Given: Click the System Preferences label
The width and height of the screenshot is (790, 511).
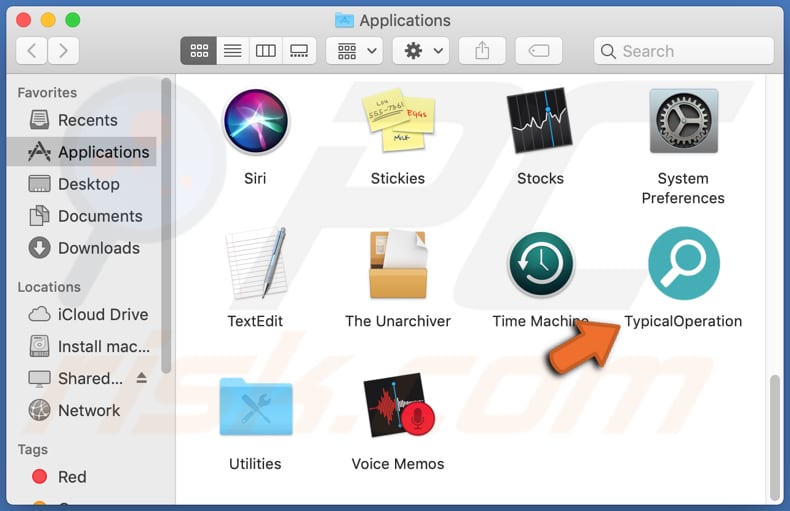Looking at the screenshot, I should click(683, 188).
